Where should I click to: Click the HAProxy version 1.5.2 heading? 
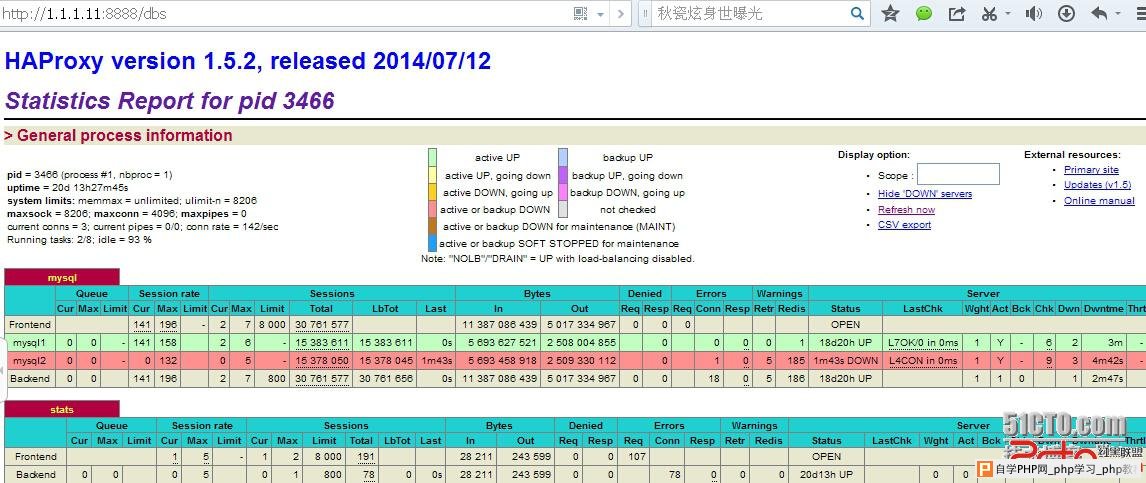click(248, 61)
